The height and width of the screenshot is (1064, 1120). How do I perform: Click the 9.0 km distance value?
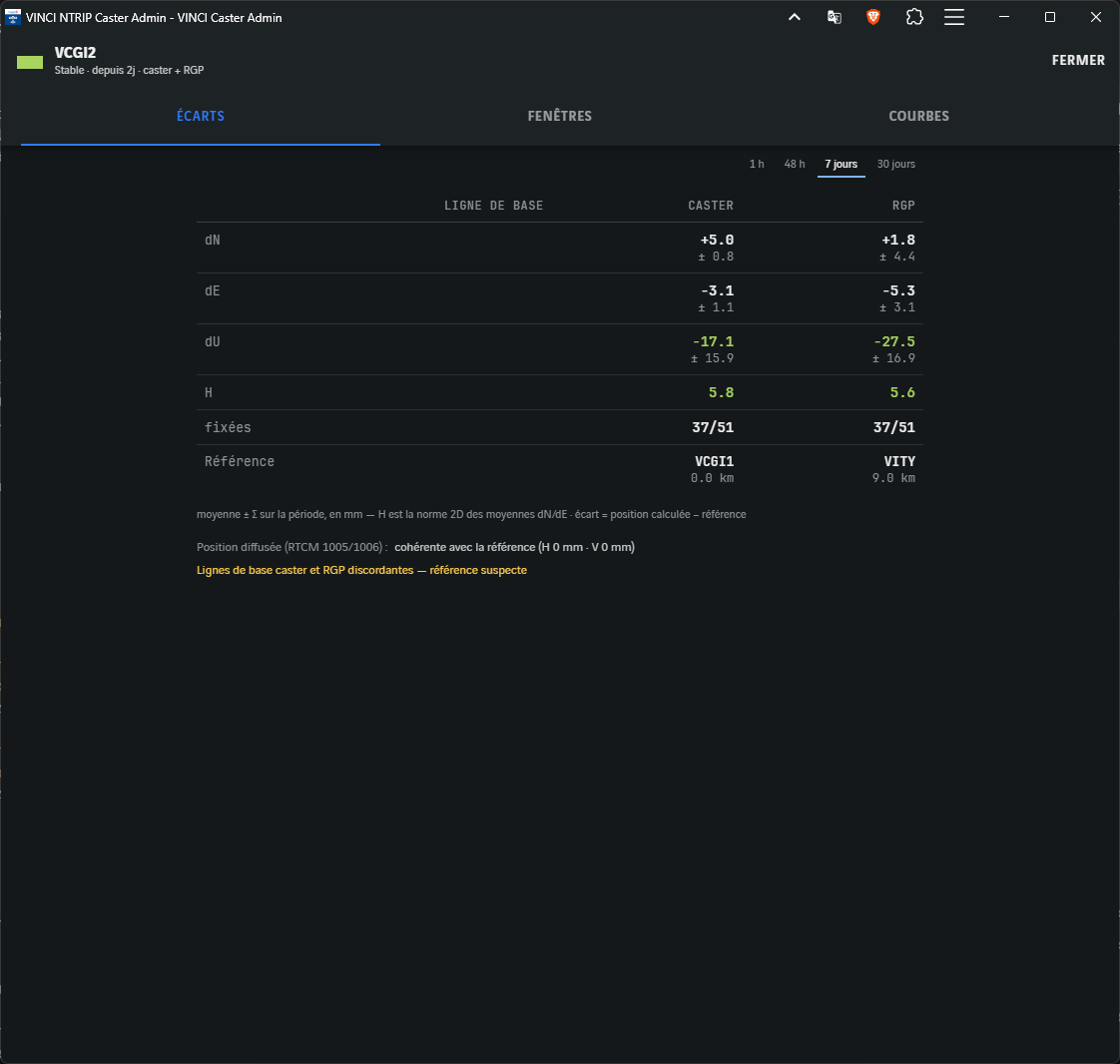[x=893, y=478]
